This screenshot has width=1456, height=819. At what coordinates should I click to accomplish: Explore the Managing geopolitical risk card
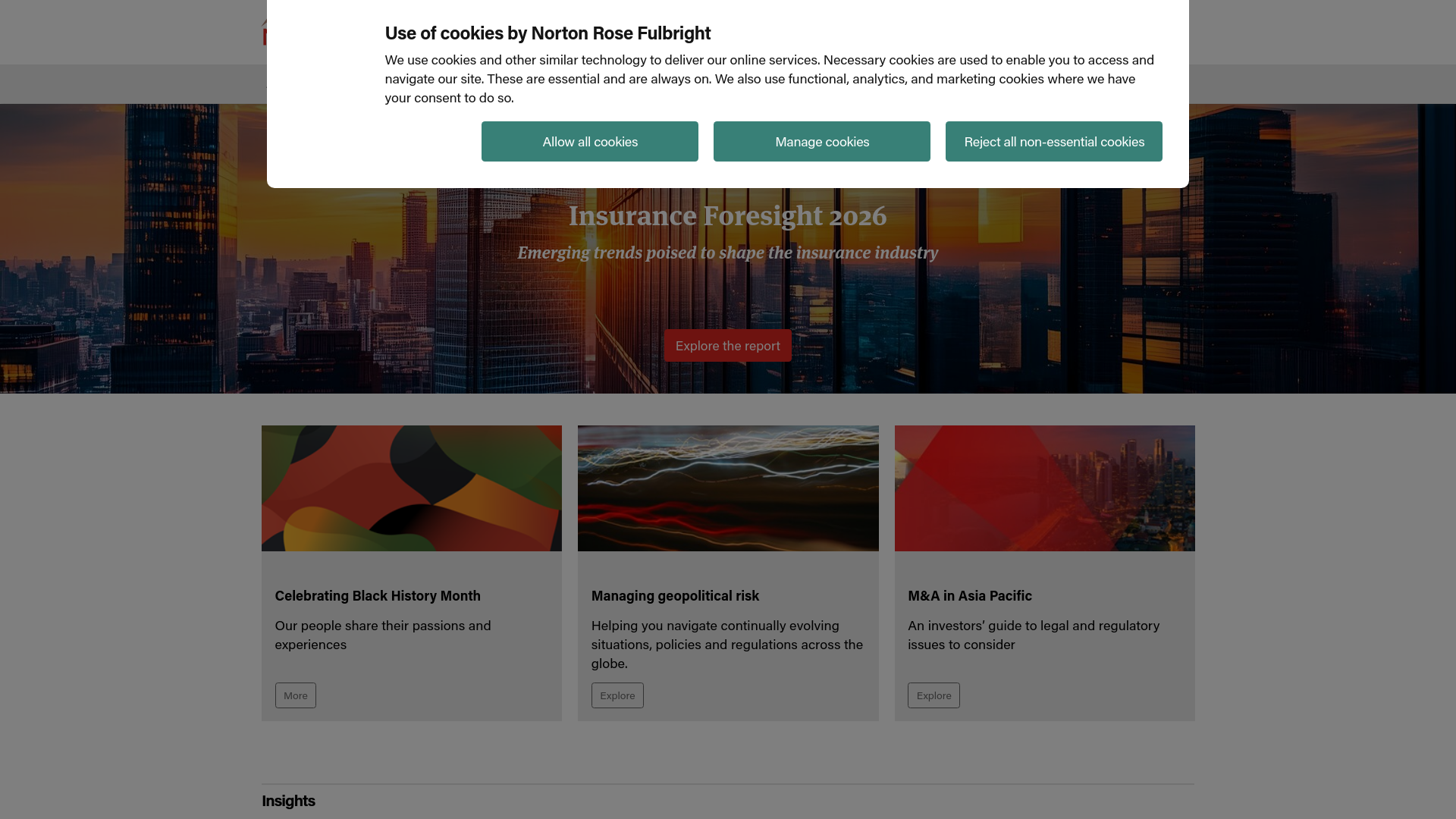coord(617,695)
